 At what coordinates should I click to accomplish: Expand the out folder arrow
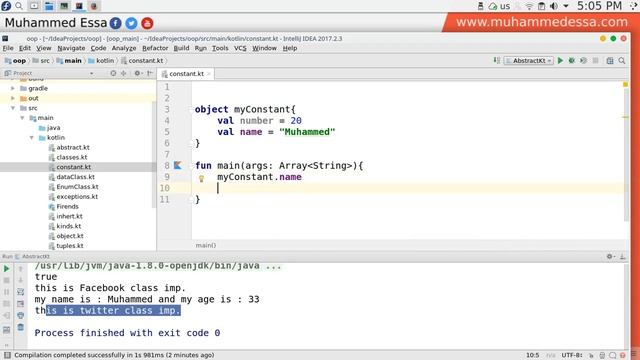pos(13,98)
